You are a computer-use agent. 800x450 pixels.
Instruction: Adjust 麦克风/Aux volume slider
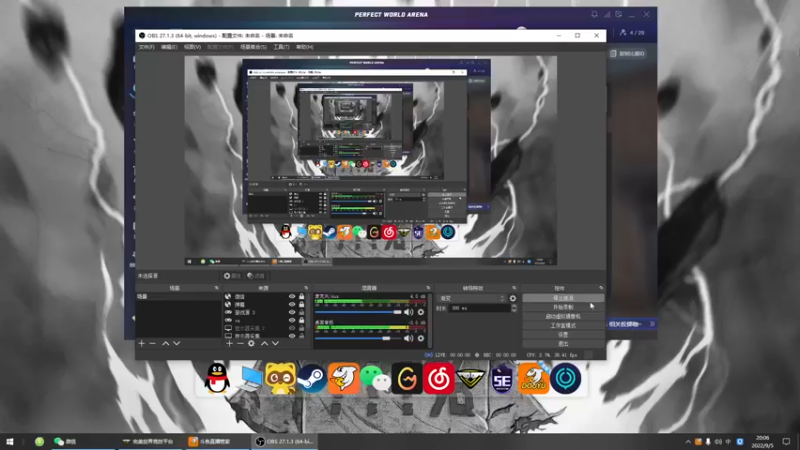(358, 312)
